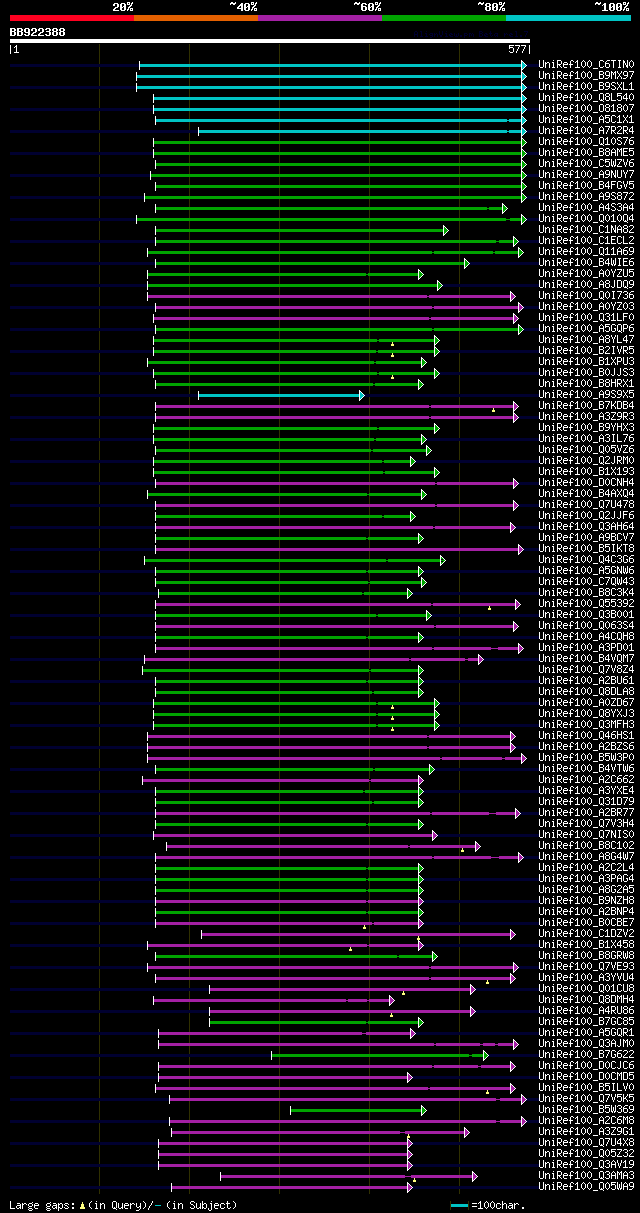Click the UniRef100_B4WIE6 label
The width and height of the screenshot is (640, 1213).
586,263
